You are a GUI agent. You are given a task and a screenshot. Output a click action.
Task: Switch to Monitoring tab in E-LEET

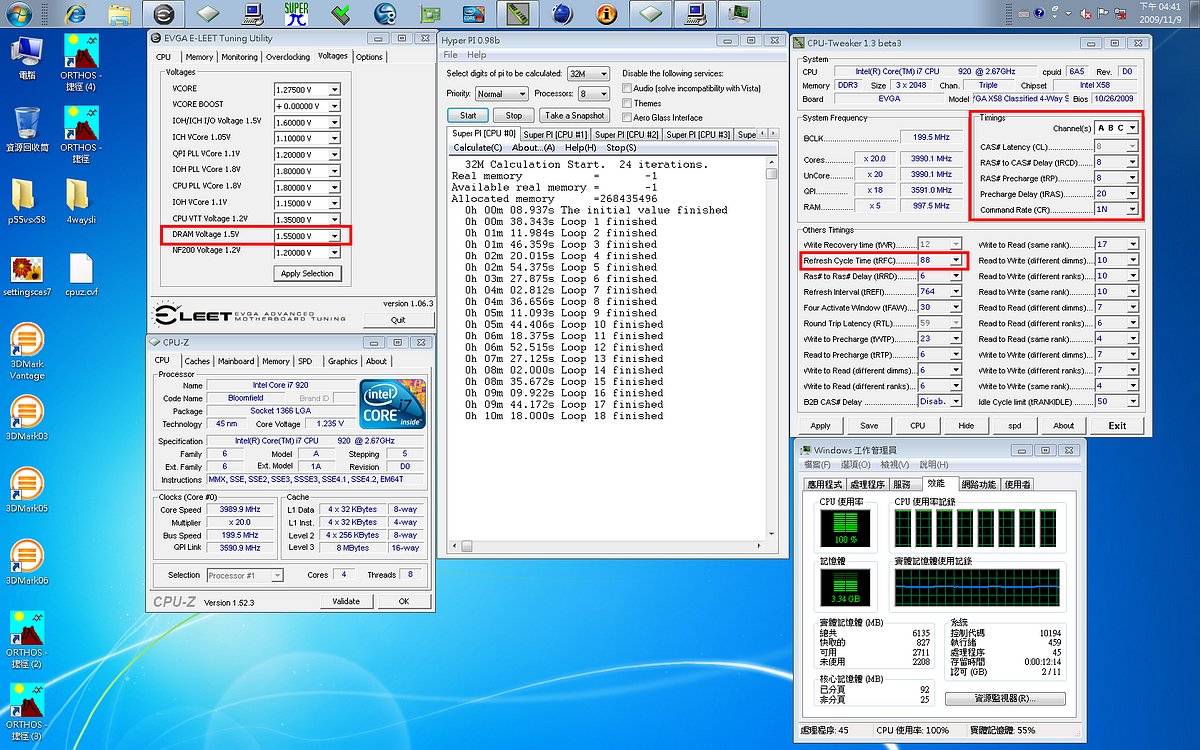(239, 57)
